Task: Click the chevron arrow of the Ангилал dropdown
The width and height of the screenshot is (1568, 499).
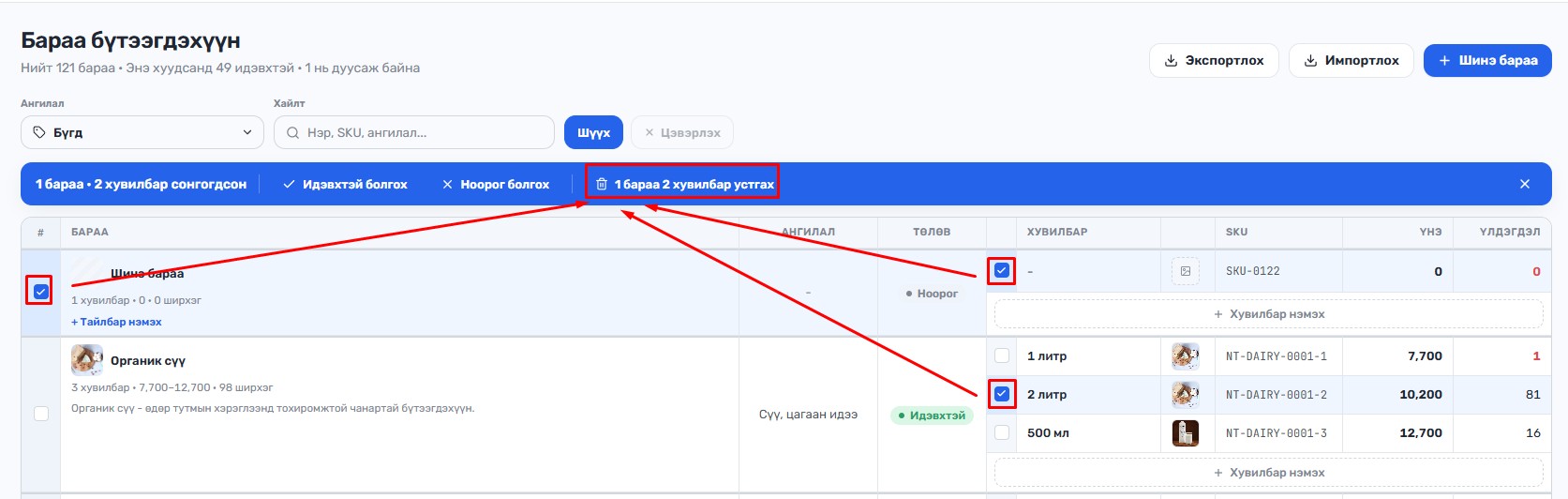Action: pyautogui.click(x=247, y=132)
